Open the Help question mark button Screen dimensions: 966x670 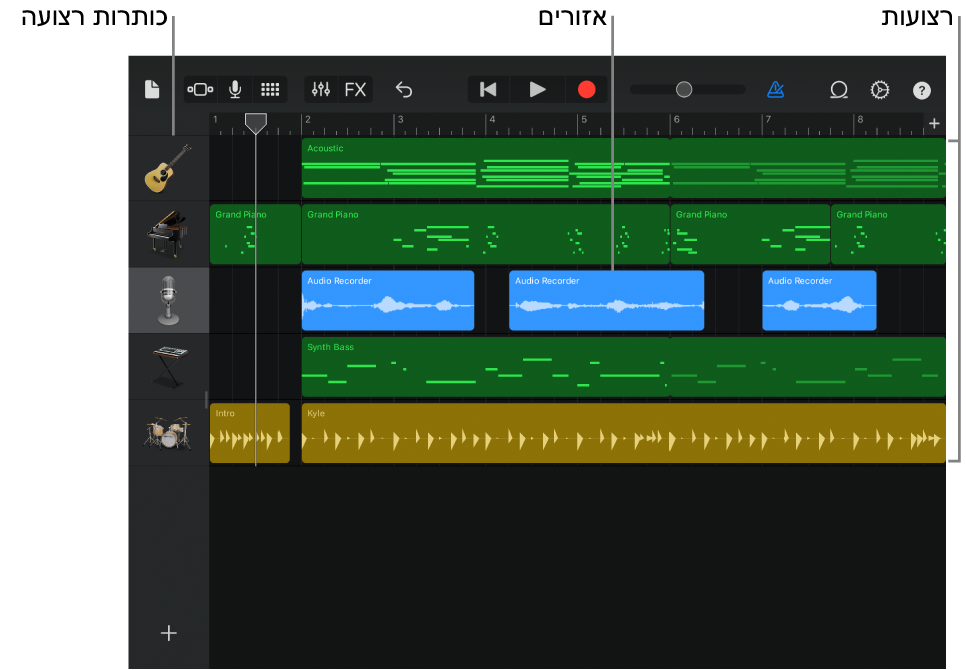[922, 90]
